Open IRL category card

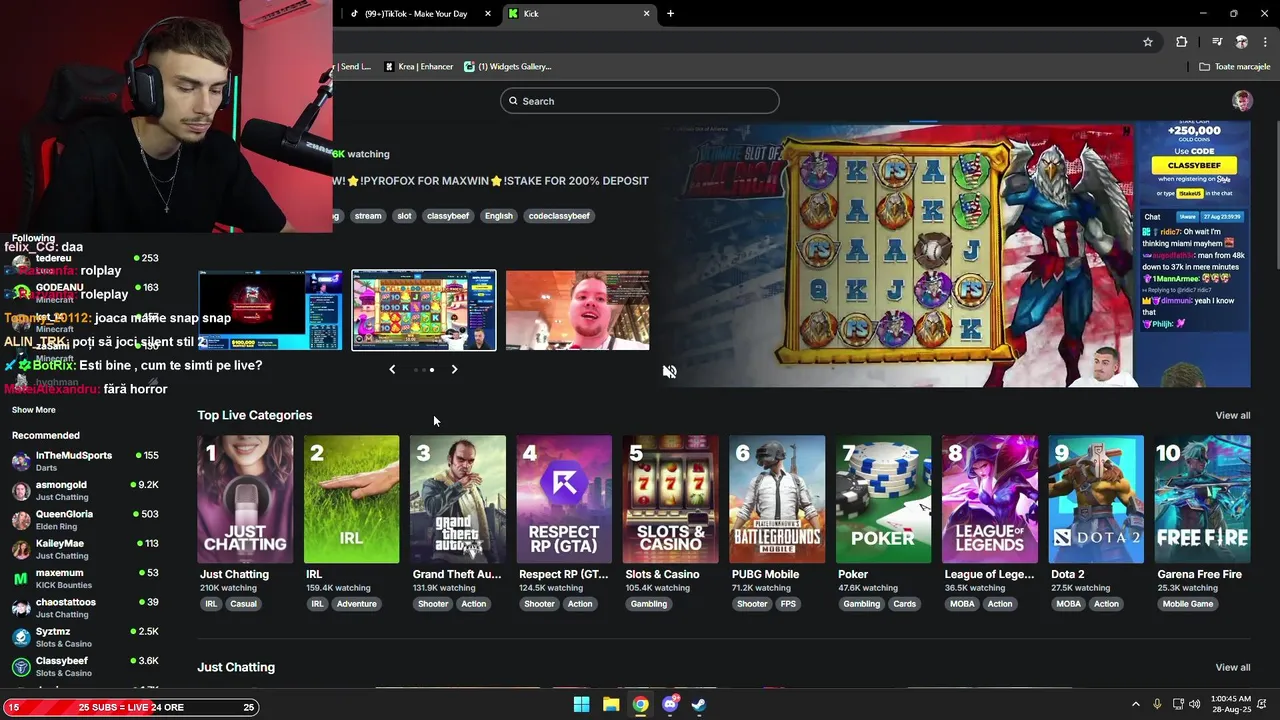(351, 499)
